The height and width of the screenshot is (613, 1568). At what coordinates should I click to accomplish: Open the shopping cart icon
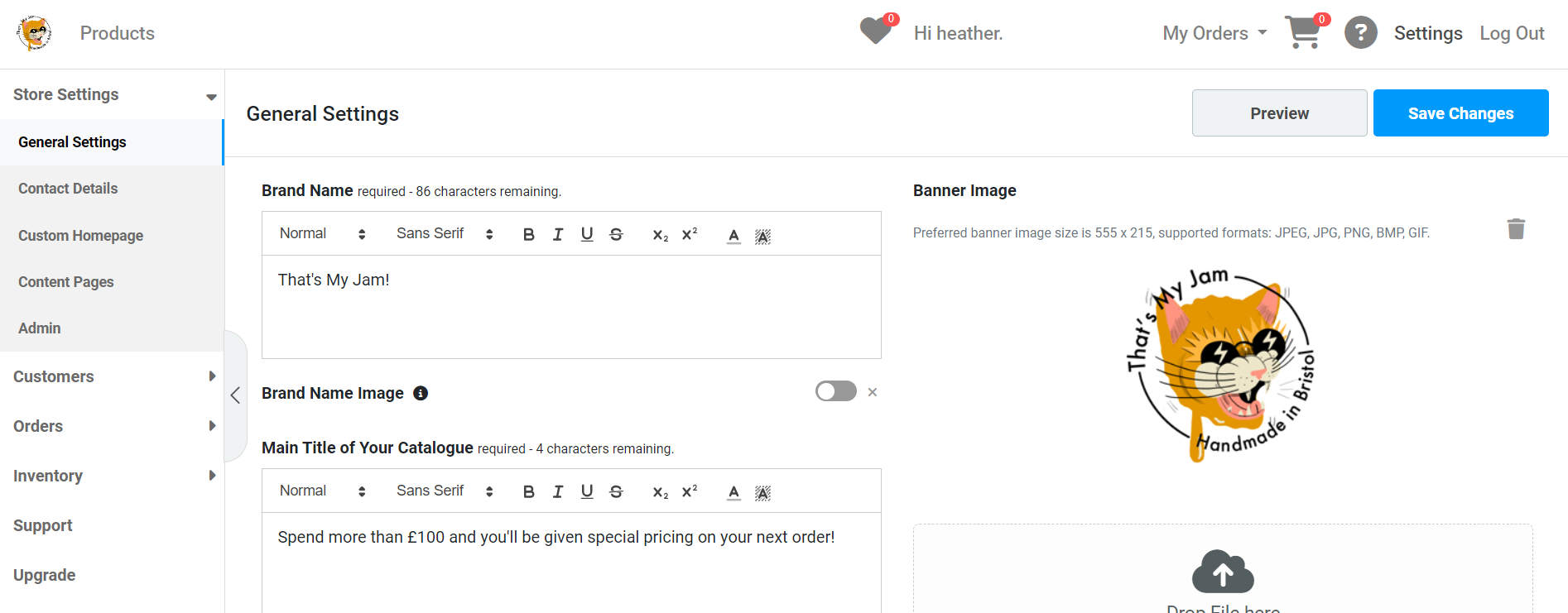[1304, 32]
